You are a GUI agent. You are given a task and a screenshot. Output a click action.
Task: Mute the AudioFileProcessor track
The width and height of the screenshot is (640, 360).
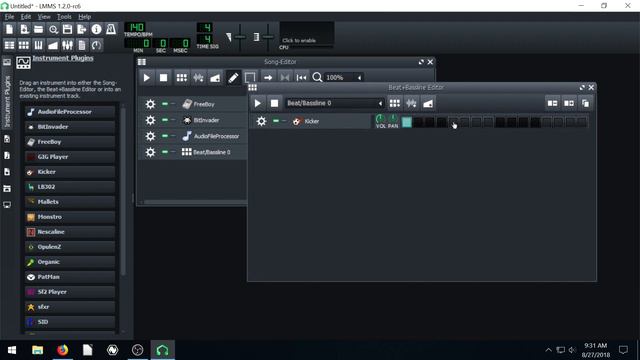pyautogui.click(x=165, y=136)
